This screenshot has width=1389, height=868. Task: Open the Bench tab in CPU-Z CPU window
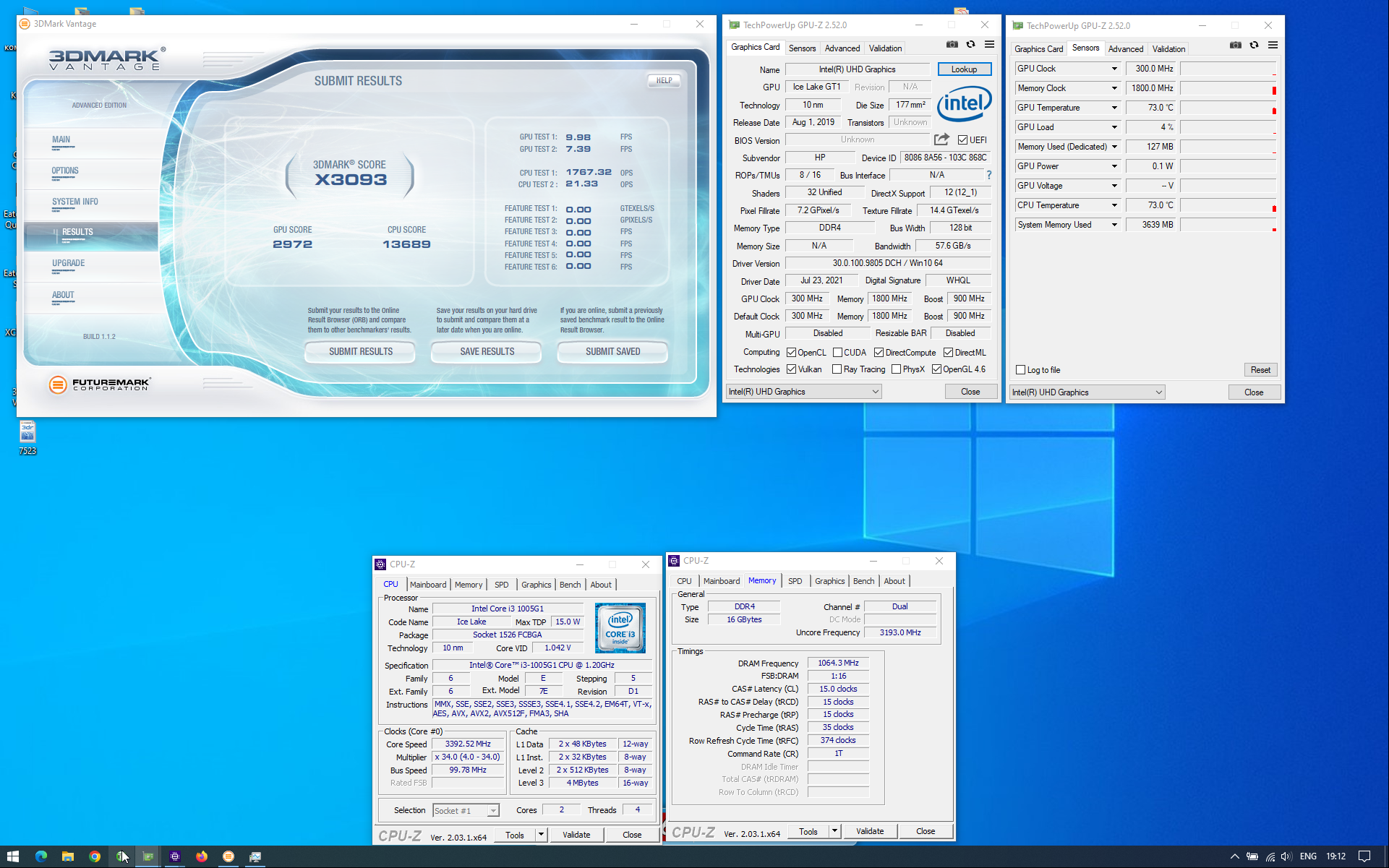(x=570, y=585)
